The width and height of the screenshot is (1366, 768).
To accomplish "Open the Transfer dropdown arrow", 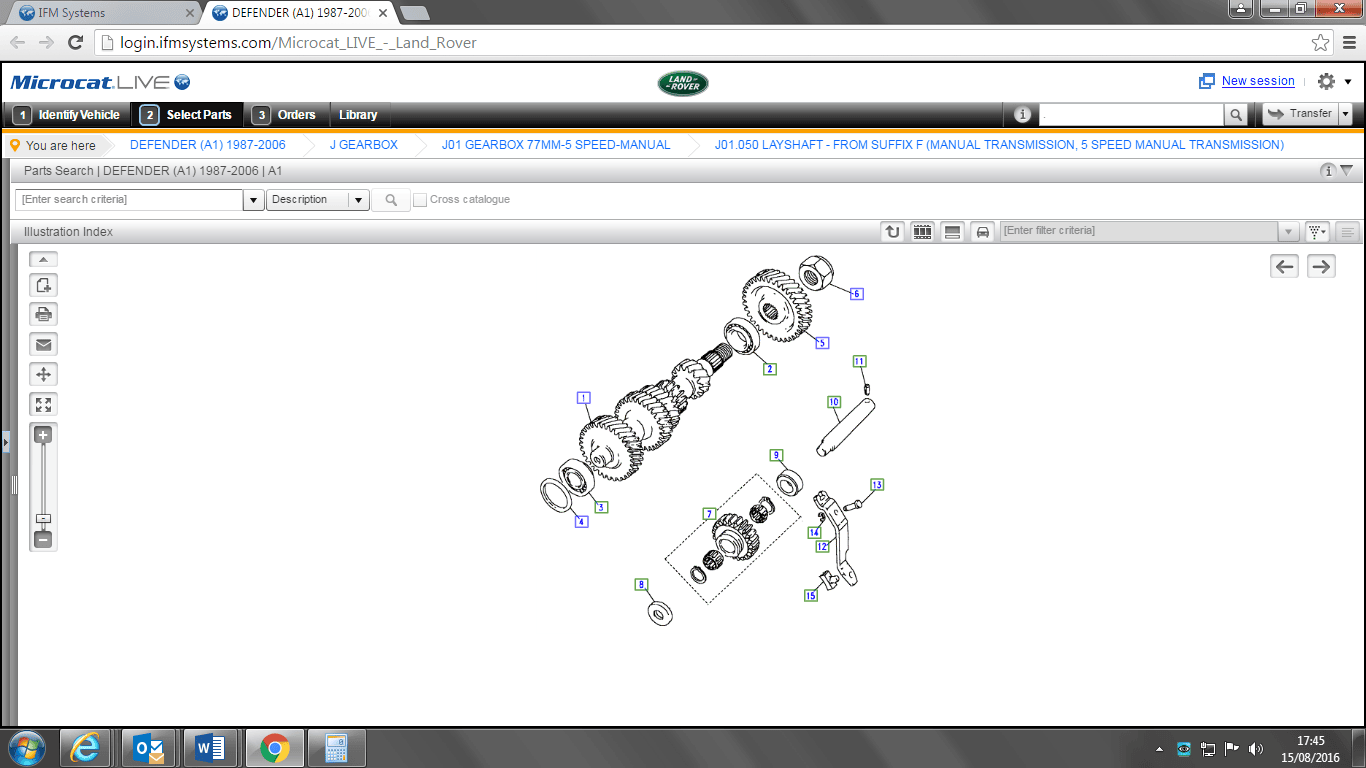I will pyautogui.click(x=1346, y=114).
